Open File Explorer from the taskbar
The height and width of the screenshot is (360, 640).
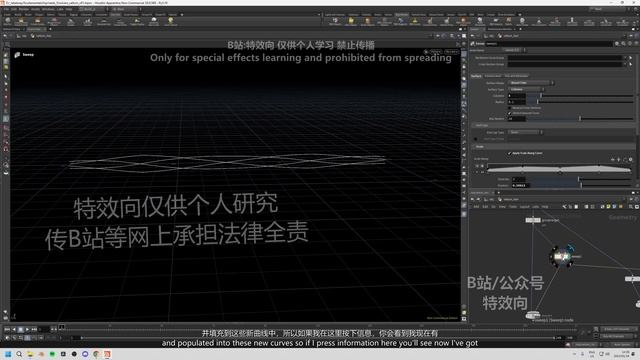click(x=30, y=354)
